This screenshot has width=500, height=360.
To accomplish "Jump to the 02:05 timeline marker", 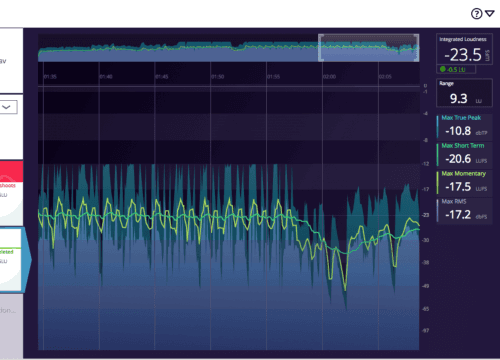I will coord(385,77).
